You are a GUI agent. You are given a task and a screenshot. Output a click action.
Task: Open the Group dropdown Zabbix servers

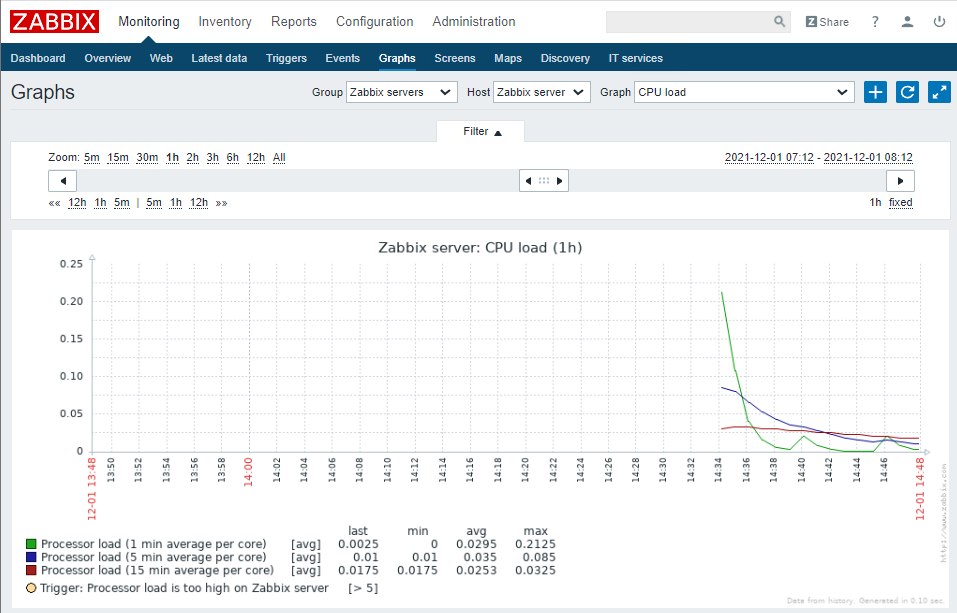click(x=402, y=92)
